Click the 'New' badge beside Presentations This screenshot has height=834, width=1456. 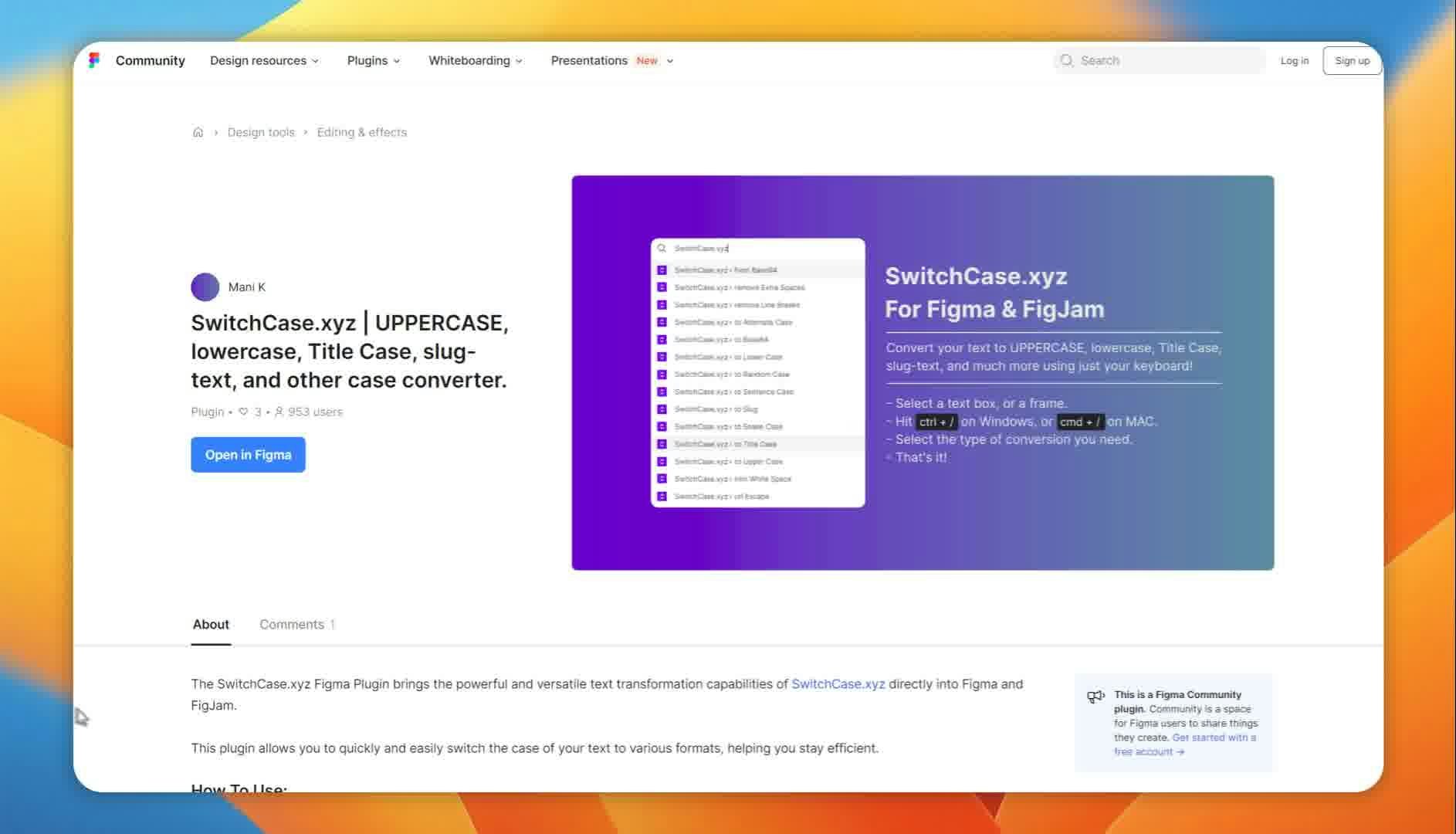tap(647, 60)
